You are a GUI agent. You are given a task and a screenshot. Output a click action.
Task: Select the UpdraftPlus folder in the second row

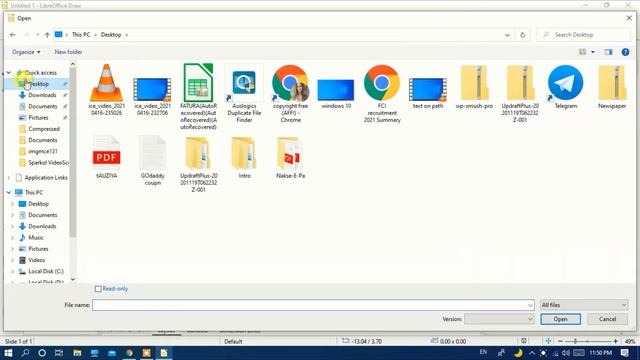[x=198, y=164]
